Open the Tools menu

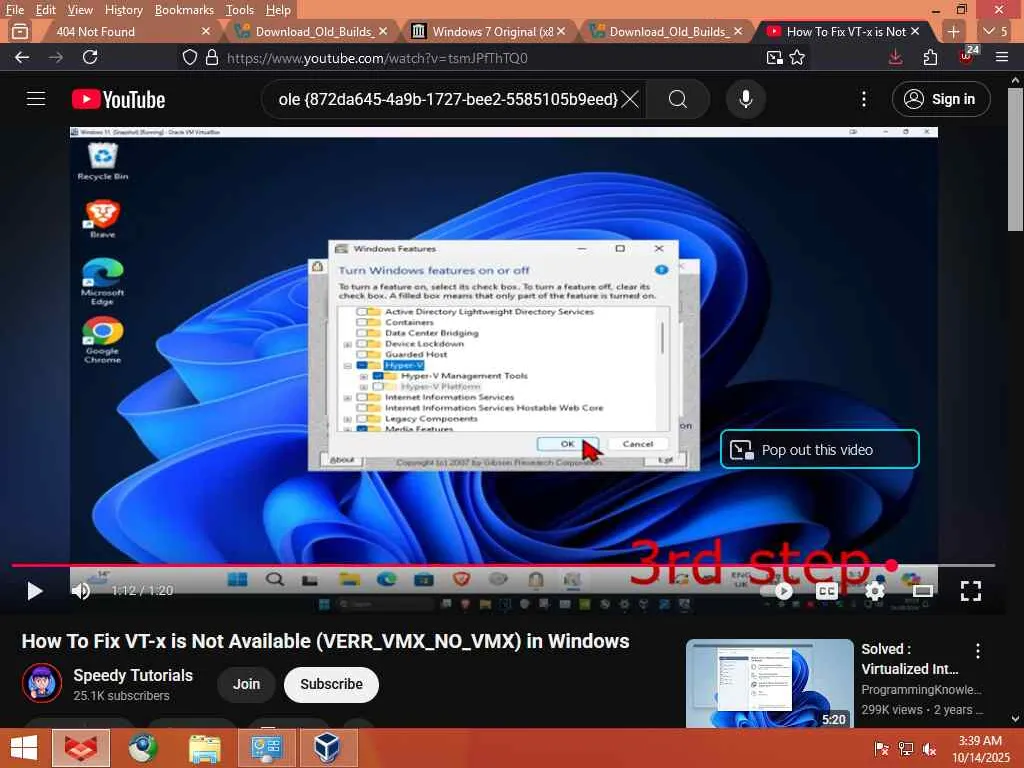[x=240, y=10]
